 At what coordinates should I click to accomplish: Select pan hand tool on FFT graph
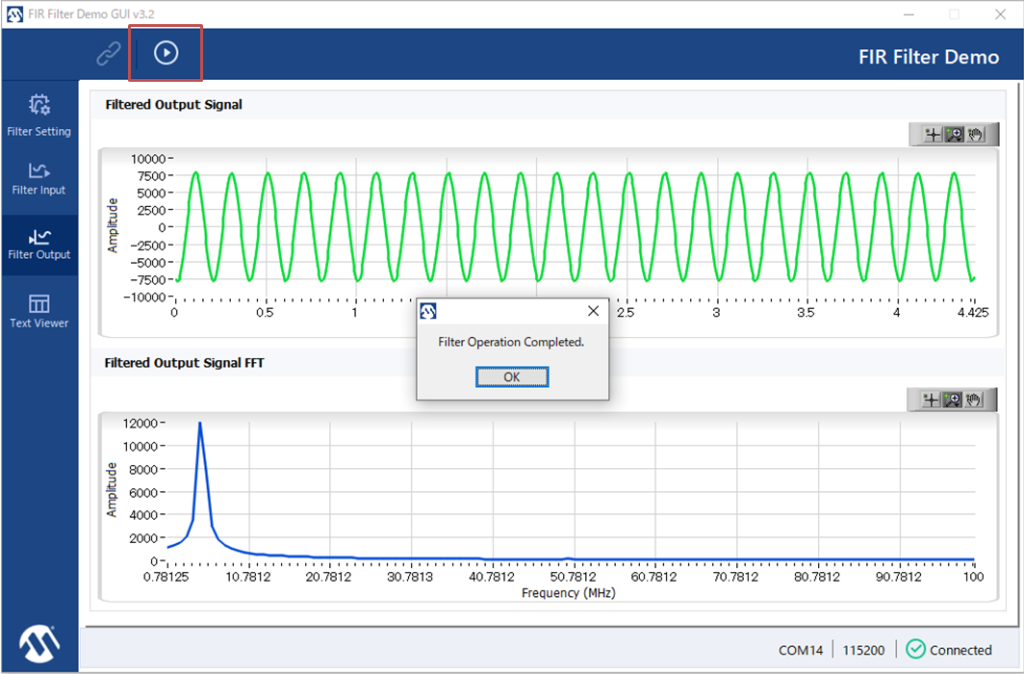[x=975, y=400]
